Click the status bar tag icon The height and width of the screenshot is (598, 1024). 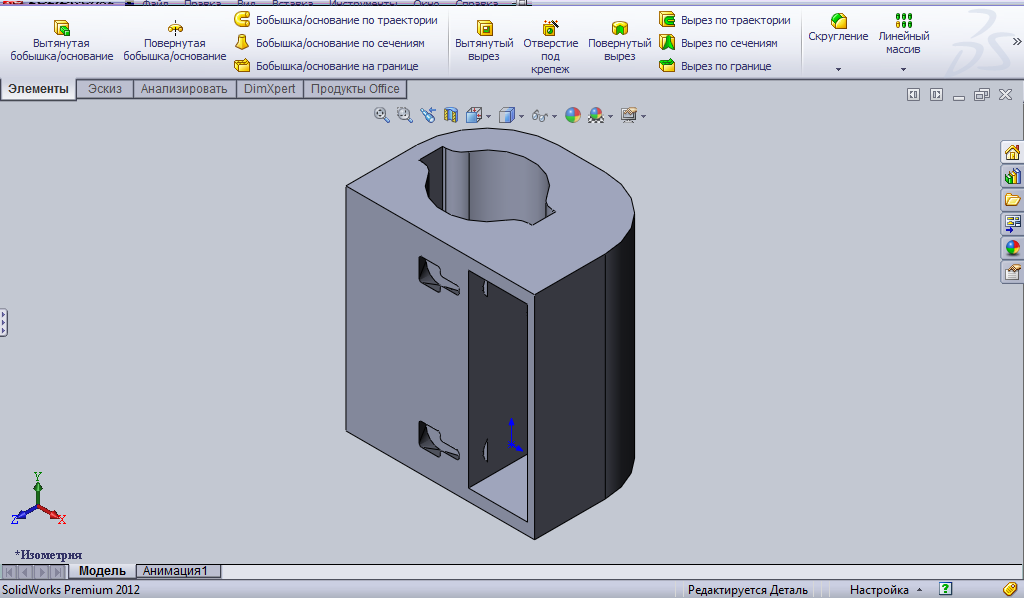[x=1010, y=590]
